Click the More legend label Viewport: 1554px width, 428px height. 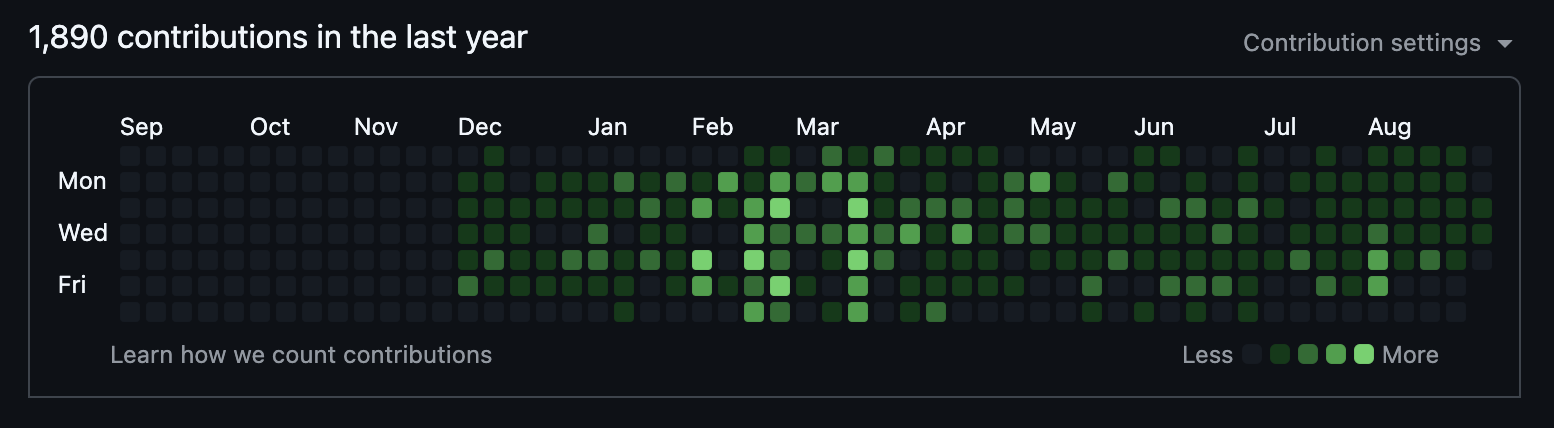click(1410, 355)
